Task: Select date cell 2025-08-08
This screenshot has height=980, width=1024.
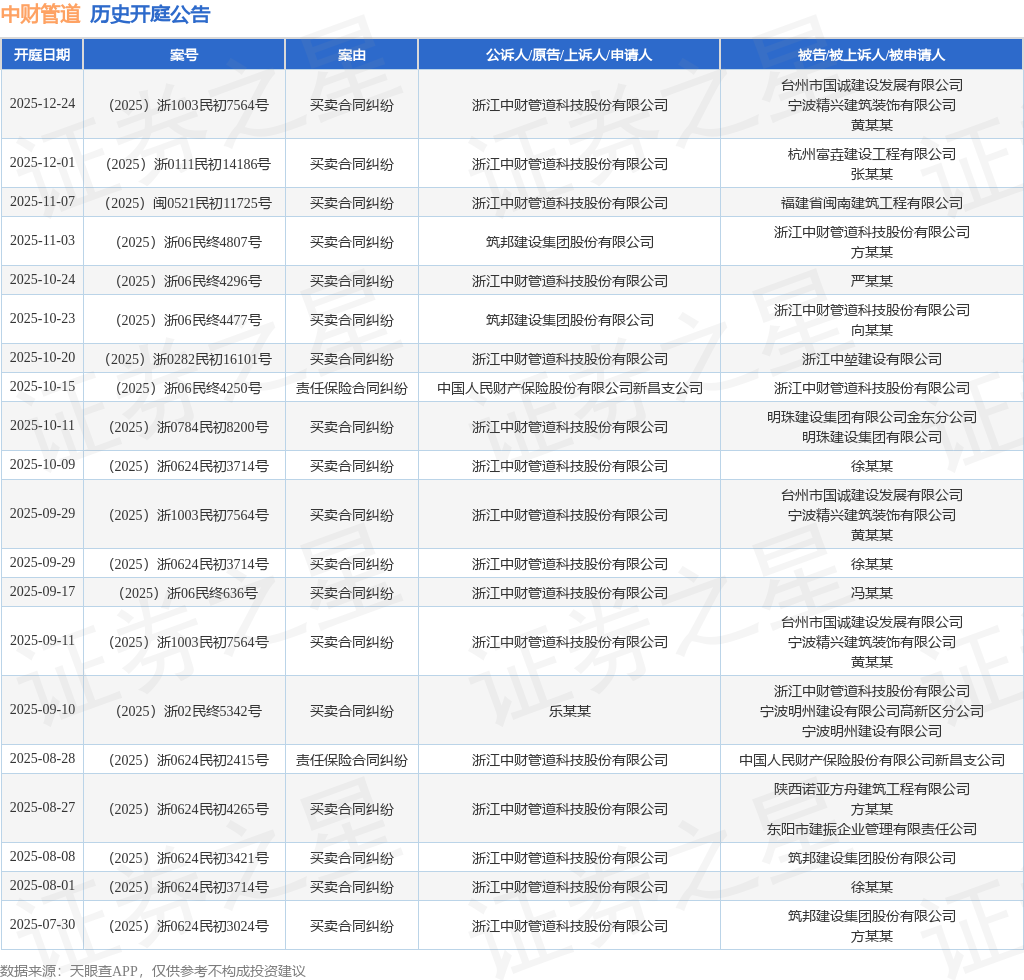Action: pyautogui.click(x=42, y=856)
